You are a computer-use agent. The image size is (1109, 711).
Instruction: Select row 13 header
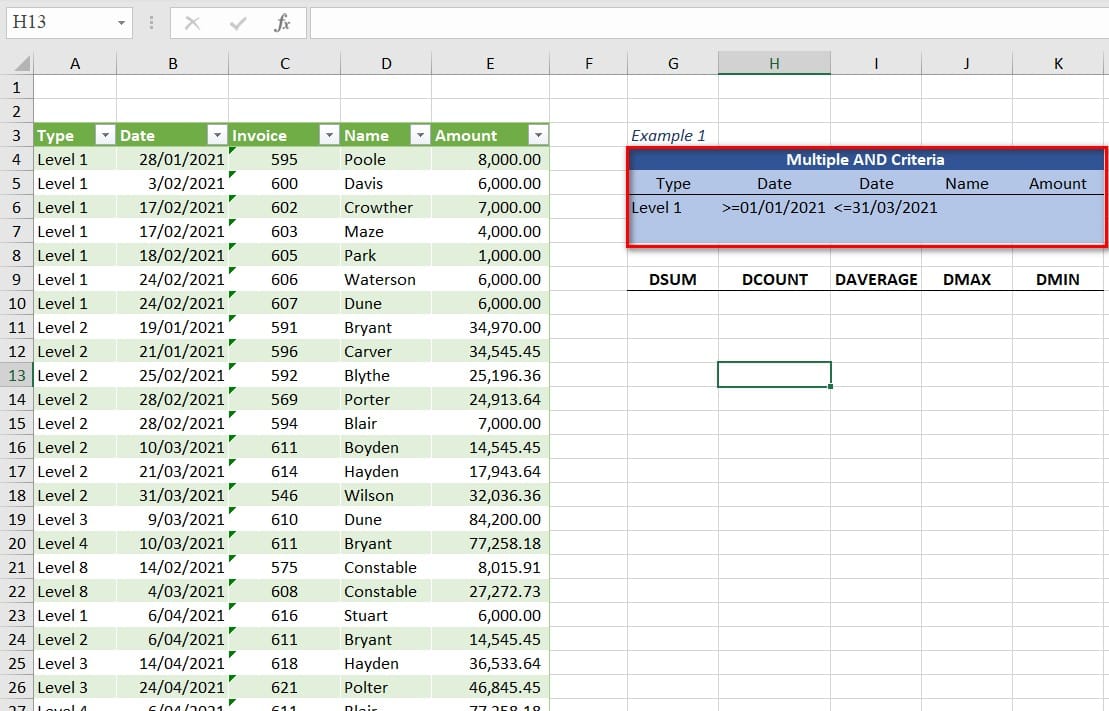pyautogui.click(x=17, y=375)
